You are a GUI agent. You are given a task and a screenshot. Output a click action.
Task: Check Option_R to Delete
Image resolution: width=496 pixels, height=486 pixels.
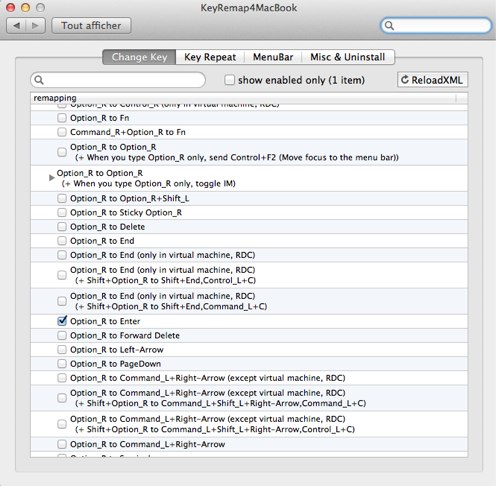coord(62,227)
